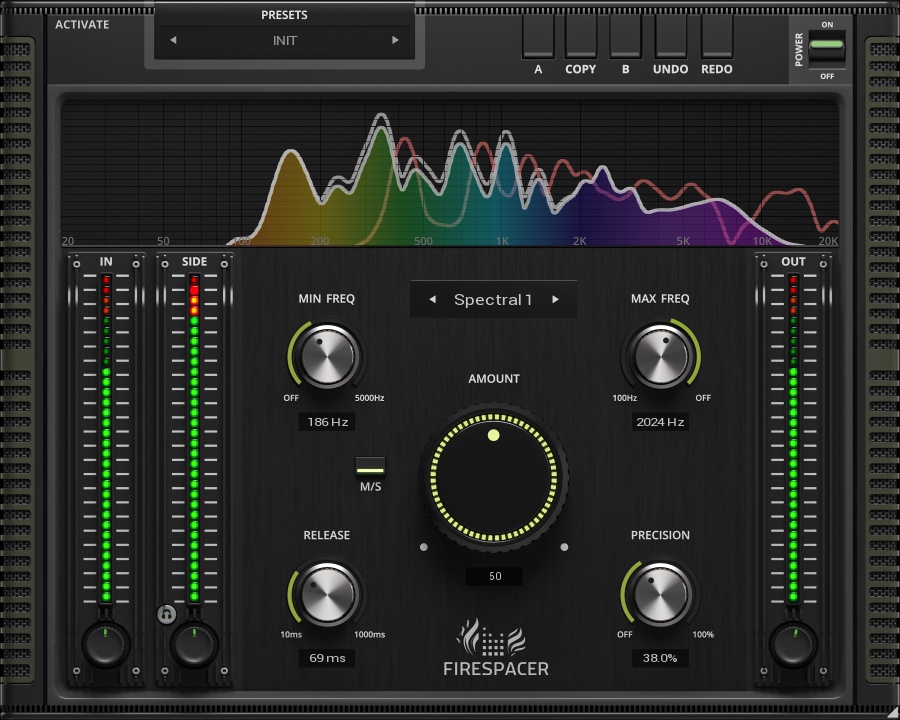This screenshot has height=720, width=900.
Task: Click the large AMOUNT dial
Action: [494, 474]
